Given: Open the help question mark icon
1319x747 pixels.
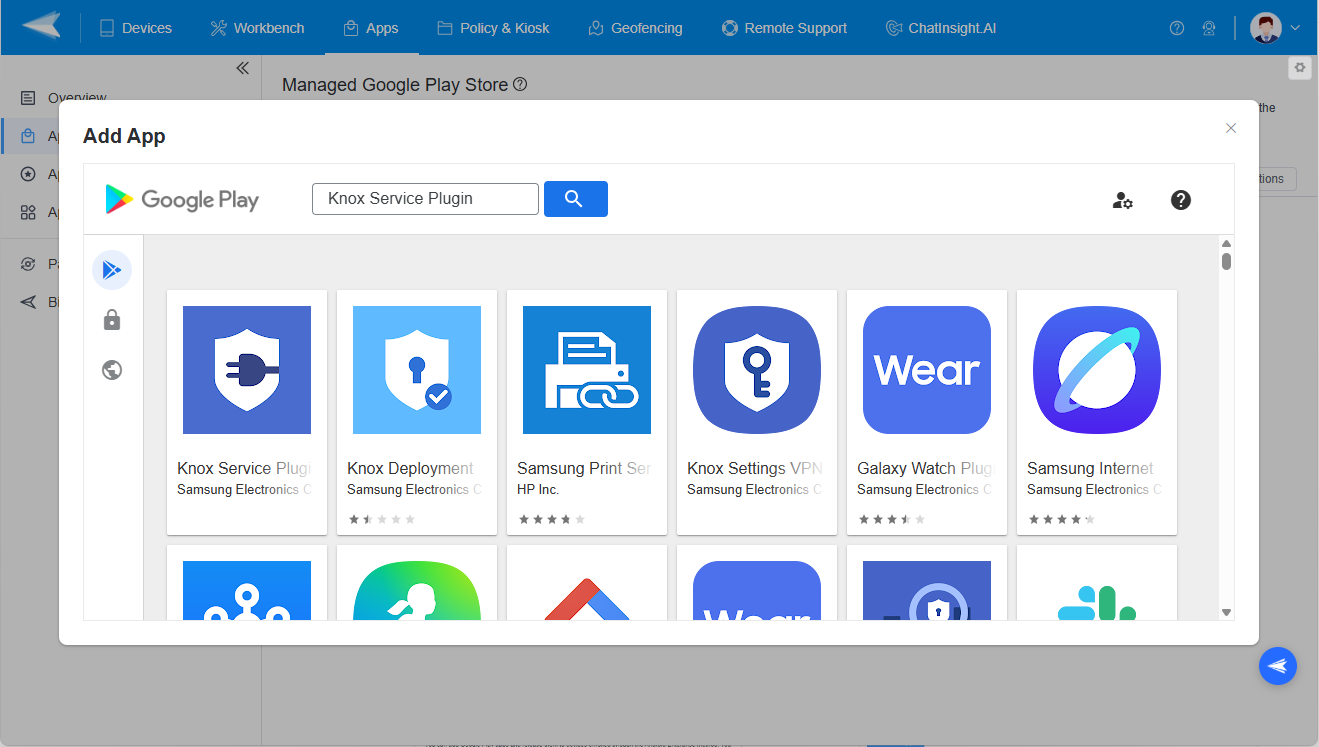Looking at the screenshot, I should (x=1181, y=200).
